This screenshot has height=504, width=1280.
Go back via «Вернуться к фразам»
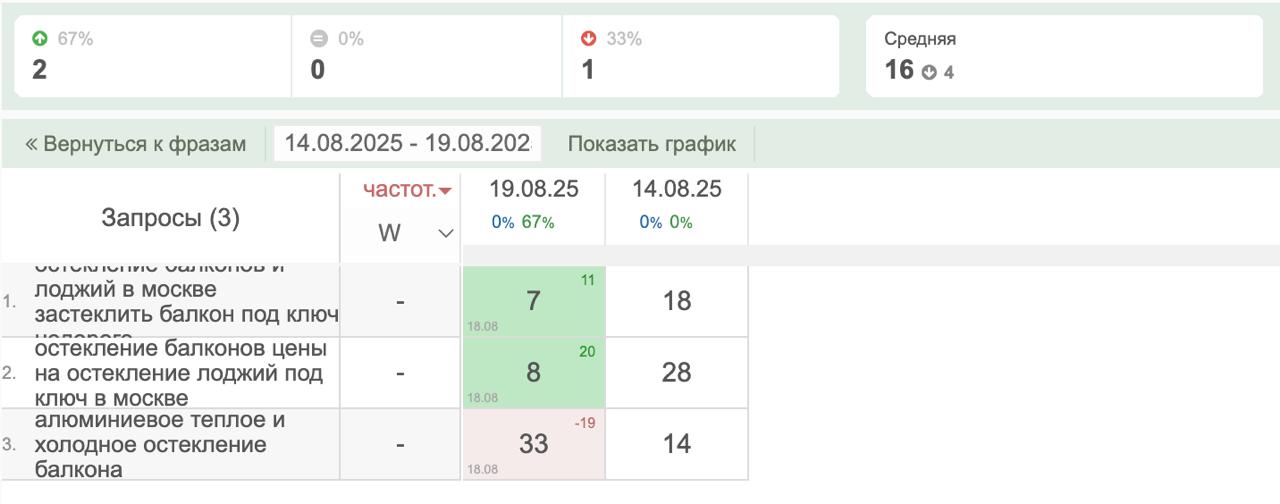click(x=135, y=143)
